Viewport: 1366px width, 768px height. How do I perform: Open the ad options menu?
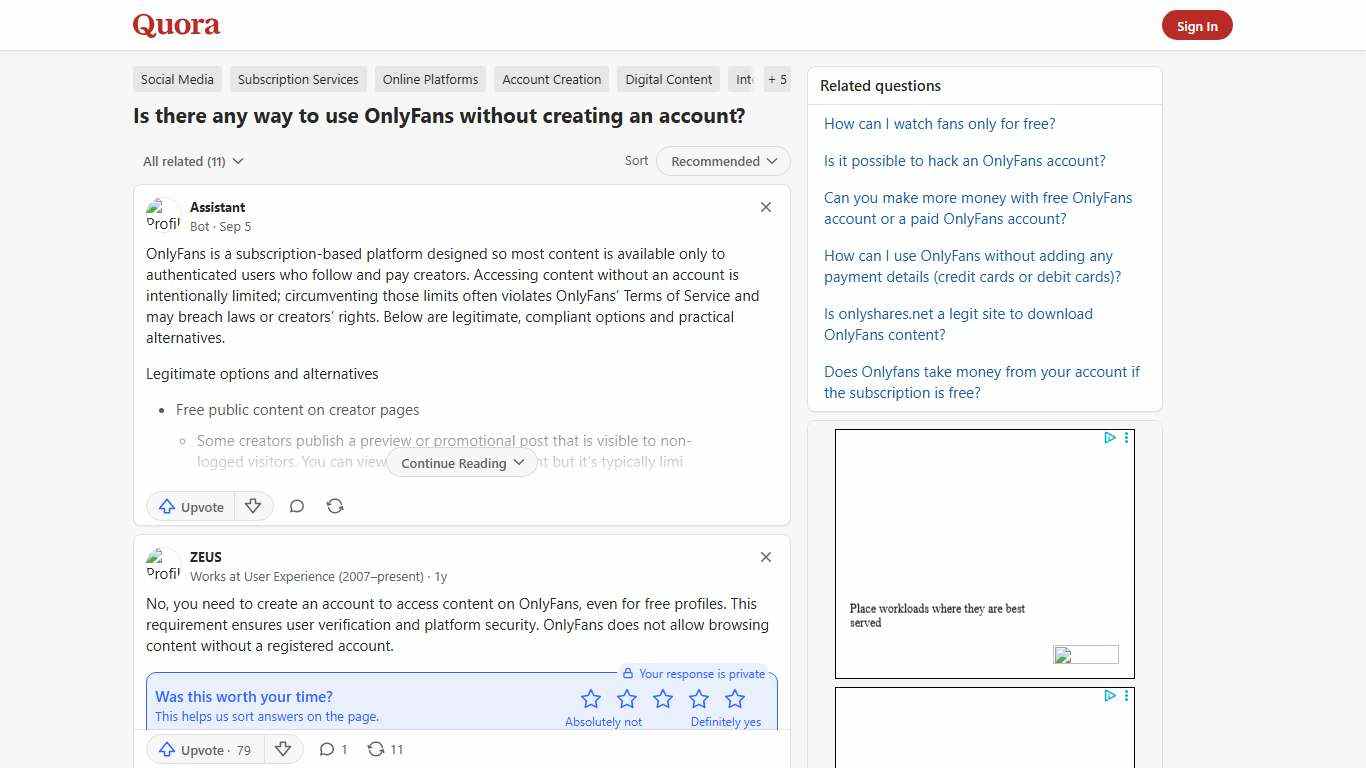click(x=1126, y=438)
